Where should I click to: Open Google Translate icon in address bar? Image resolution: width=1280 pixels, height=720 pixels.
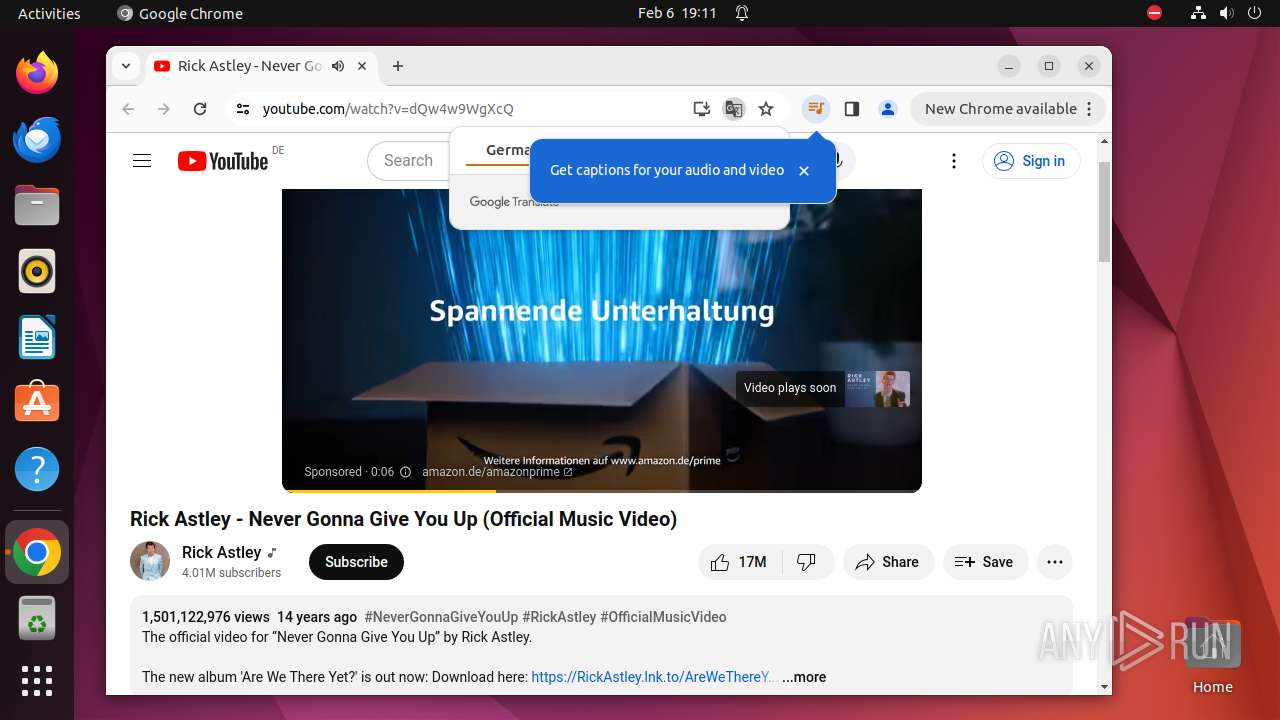734,109
